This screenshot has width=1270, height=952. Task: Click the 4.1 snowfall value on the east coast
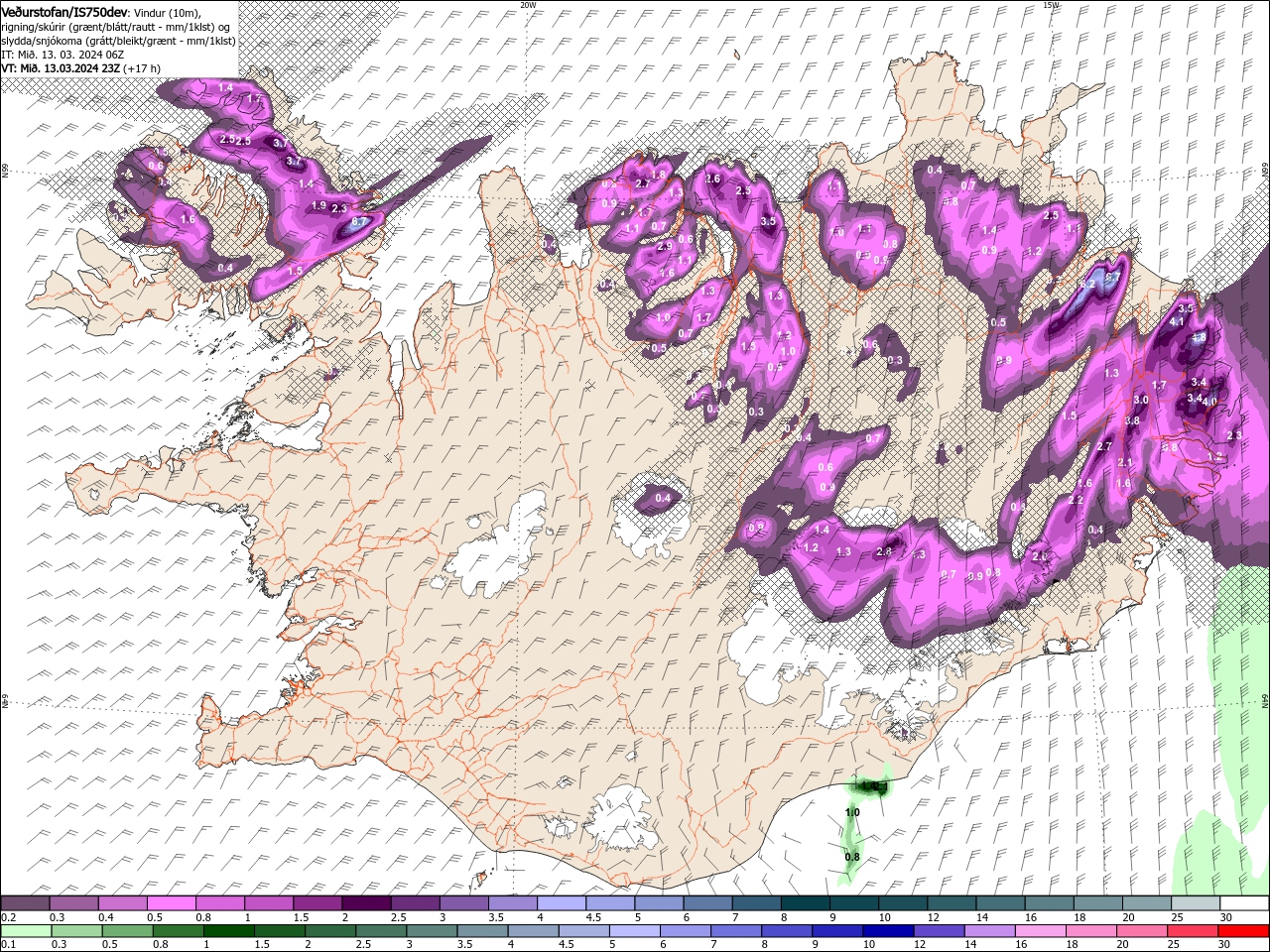pyautogui.click(x=1178, y=322)
